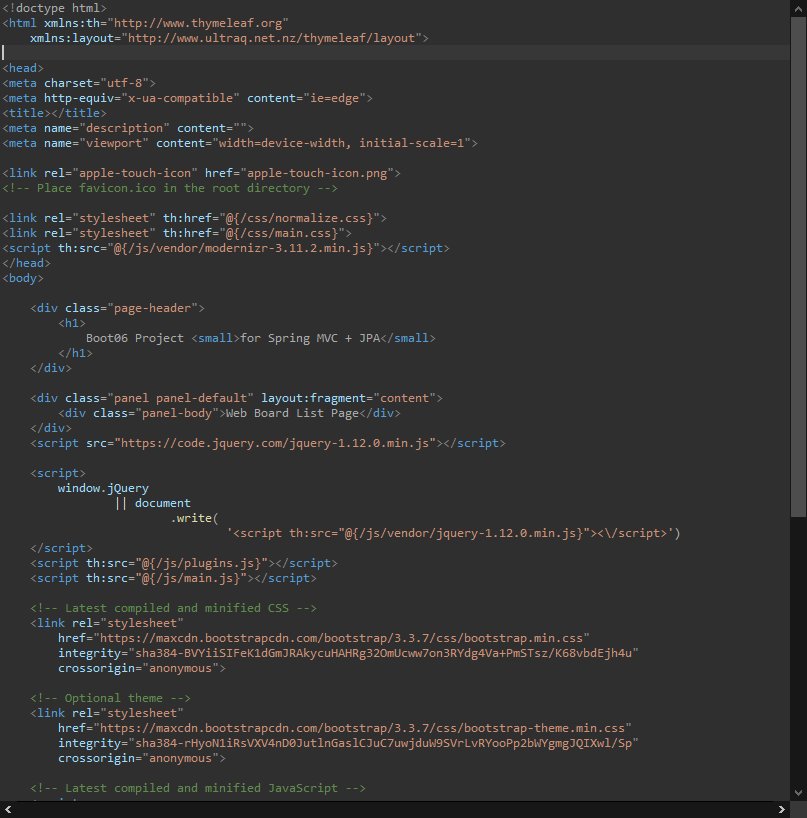
Task: Click the div class="page-header" line
Action: click(117, 308)
